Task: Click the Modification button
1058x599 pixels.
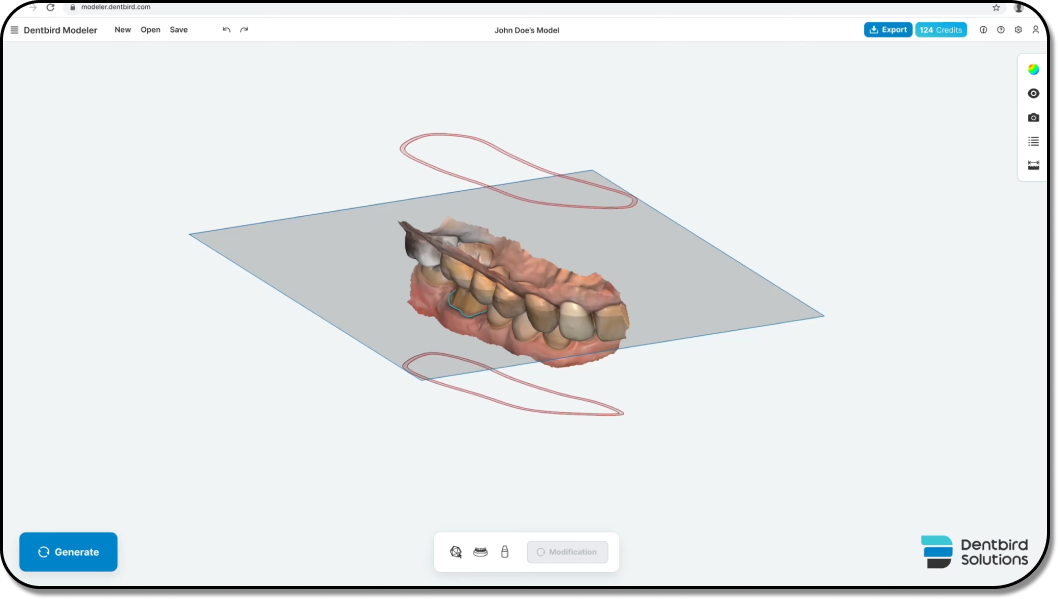Action: 567,552
